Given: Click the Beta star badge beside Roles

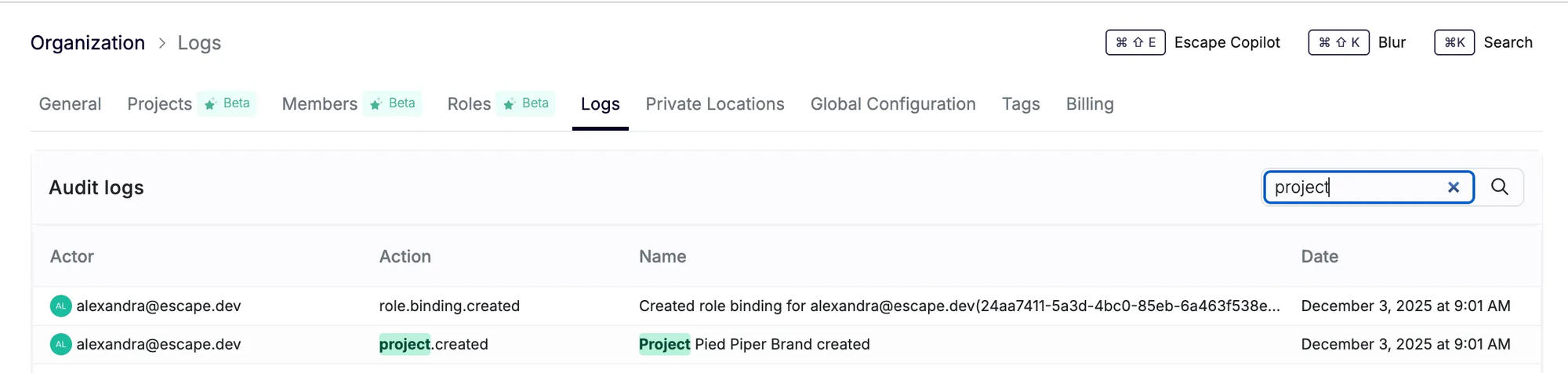Looking at the screenshot, I should tap(526, 103).
